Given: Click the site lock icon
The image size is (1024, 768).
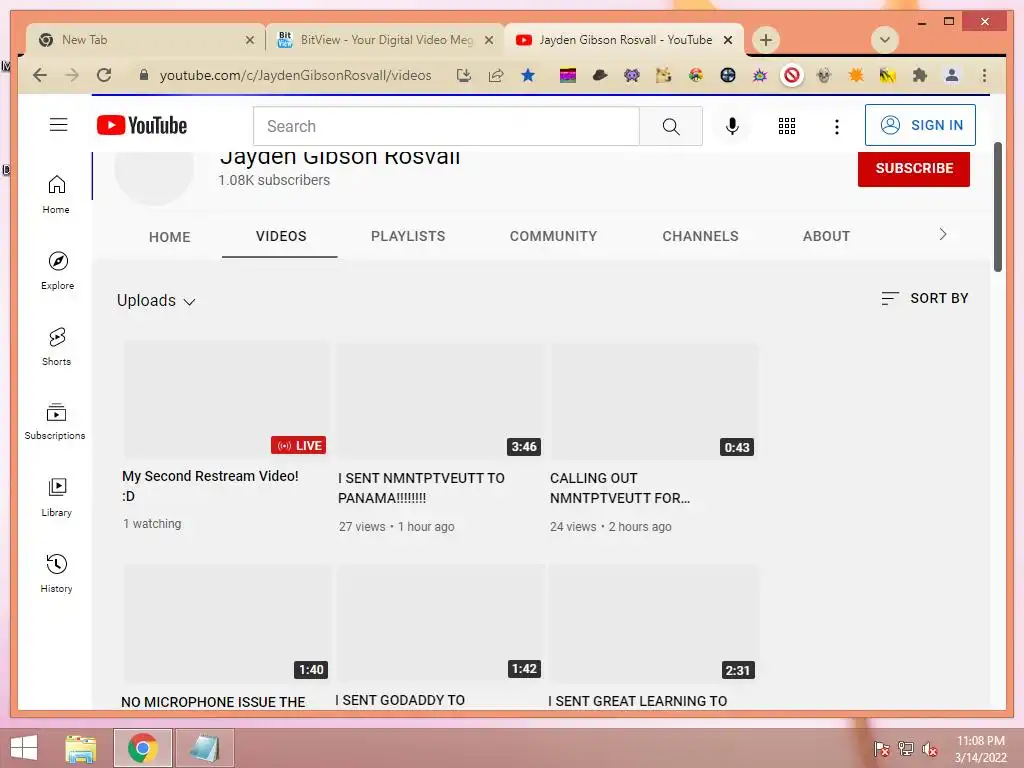Looking at the screenshot, I should tap(144, 75).
